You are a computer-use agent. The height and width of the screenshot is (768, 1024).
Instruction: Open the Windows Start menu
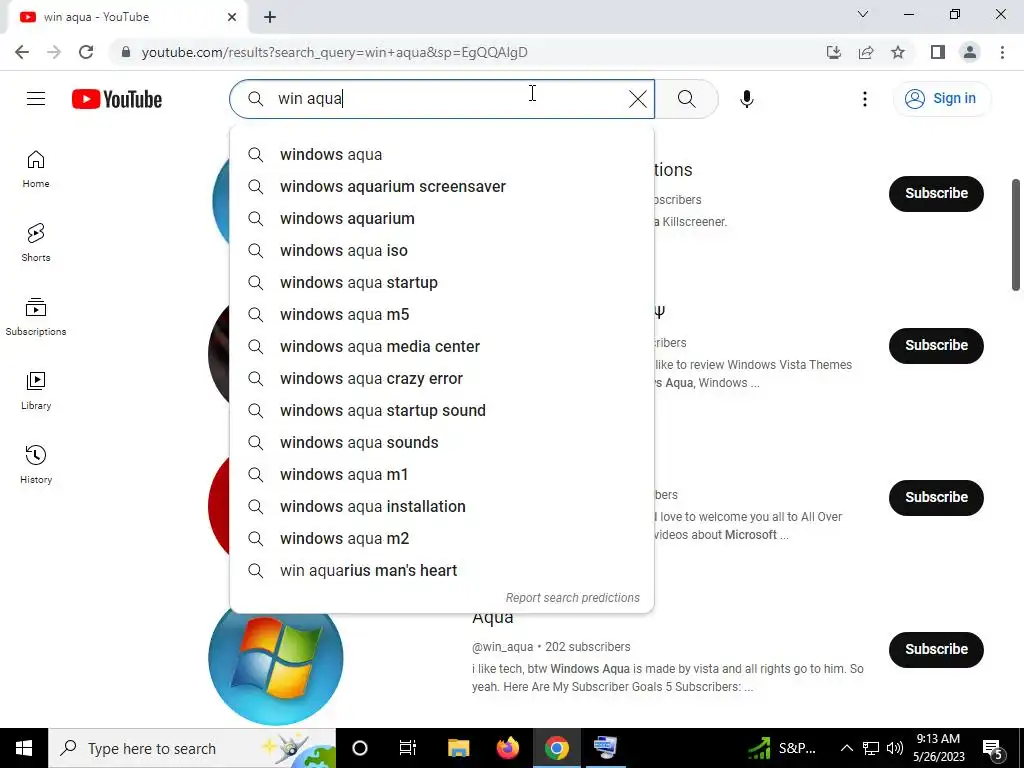click(24, 748)
